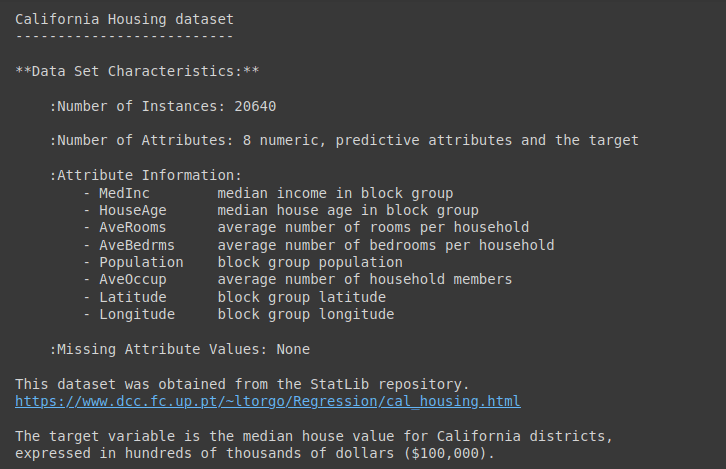Select the AveRooms attribute name
726x469 pixels.
[x=132, y=227]
